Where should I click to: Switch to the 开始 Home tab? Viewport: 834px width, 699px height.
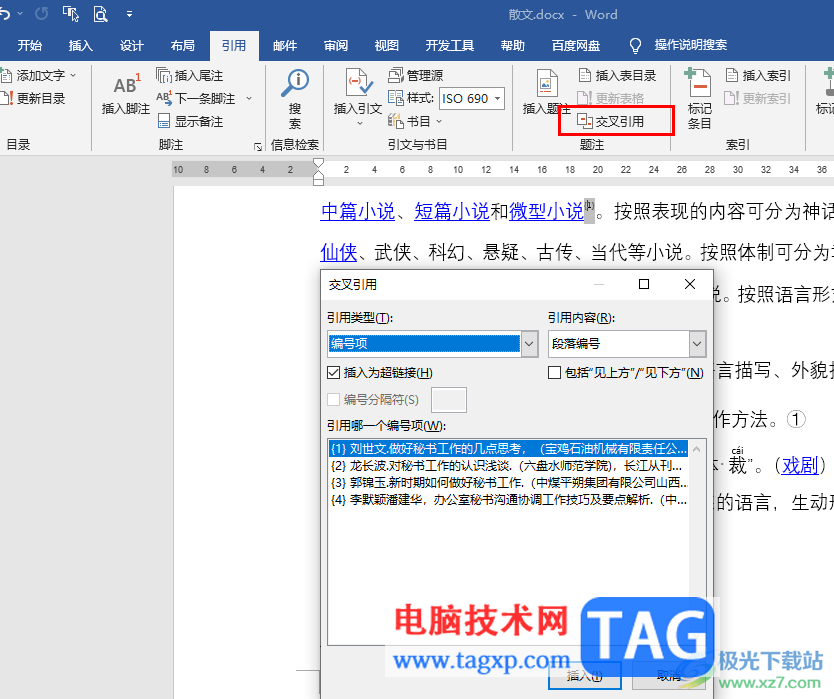click(30, 46)
